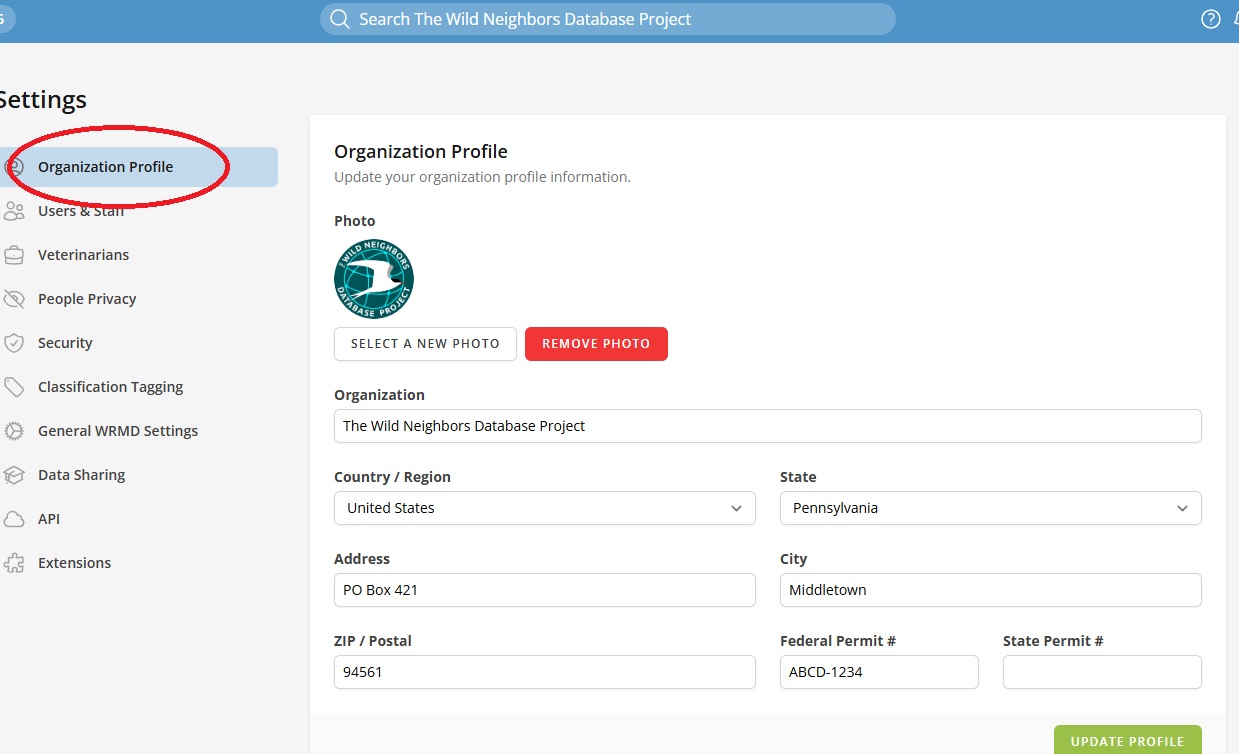The image size is (1239, 754).
Task: Click the Organization name input field
Action: pos(768,426)
